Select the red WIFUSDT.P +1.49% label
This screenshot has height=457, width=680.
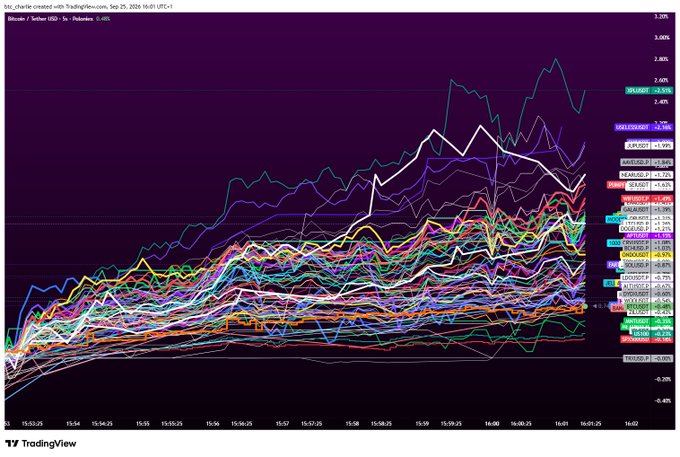(x=647, y=199)
